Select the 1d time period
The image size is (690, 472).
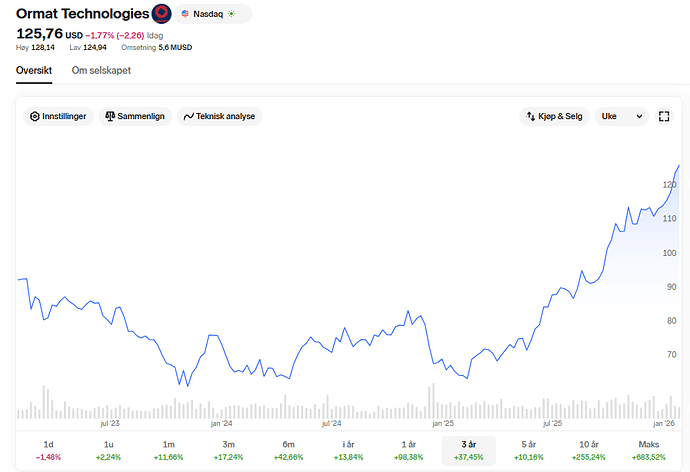pos(48,450)
